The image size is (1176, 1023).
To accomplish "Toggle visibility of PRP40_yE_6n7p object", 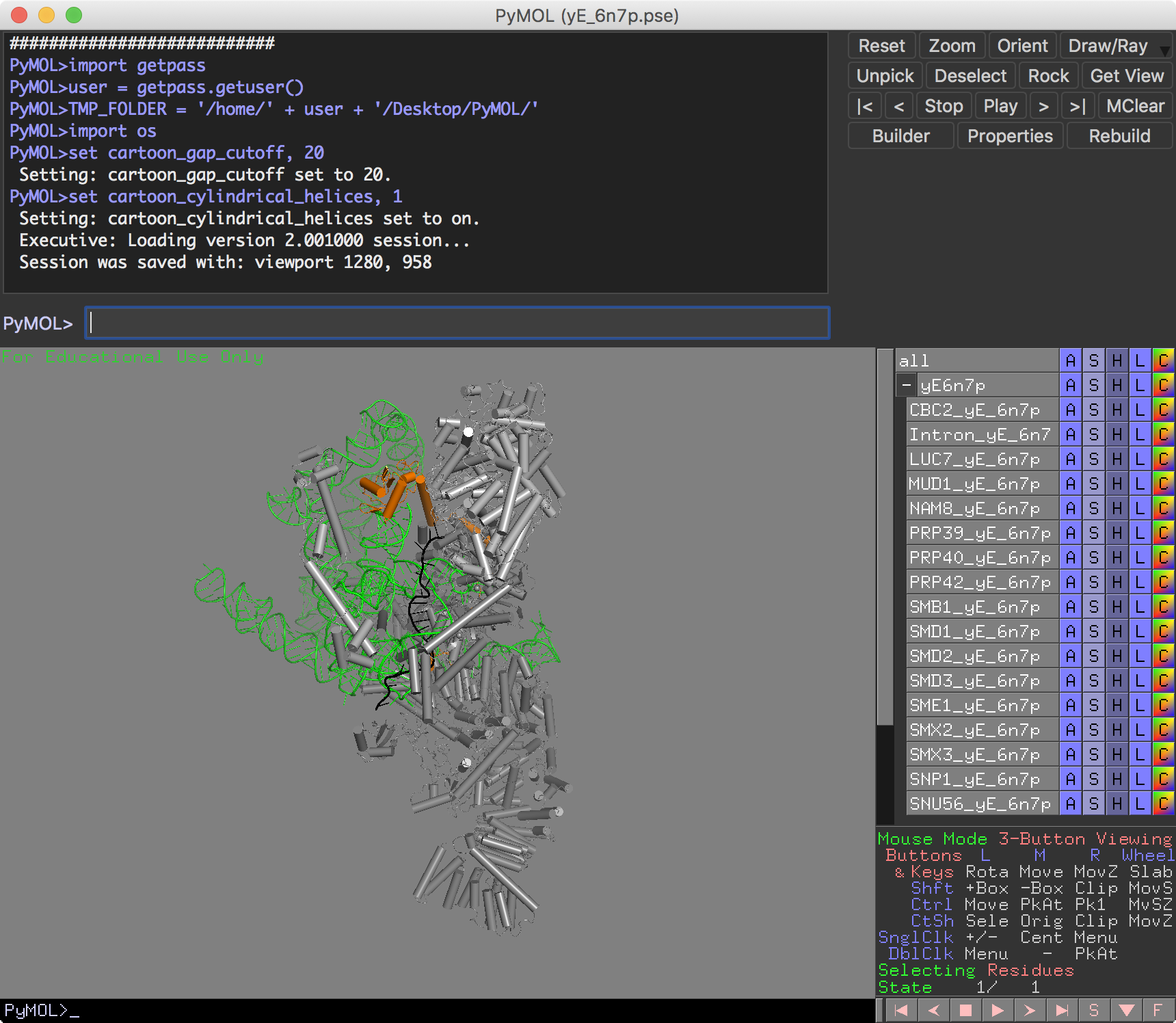I will point(983,557).
